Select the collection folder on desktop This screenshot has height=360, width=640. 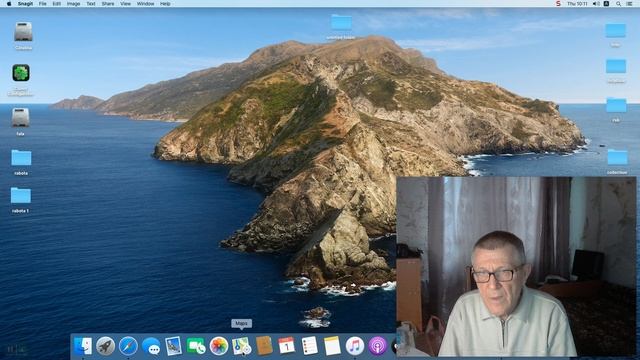click(x=617, y=157)
